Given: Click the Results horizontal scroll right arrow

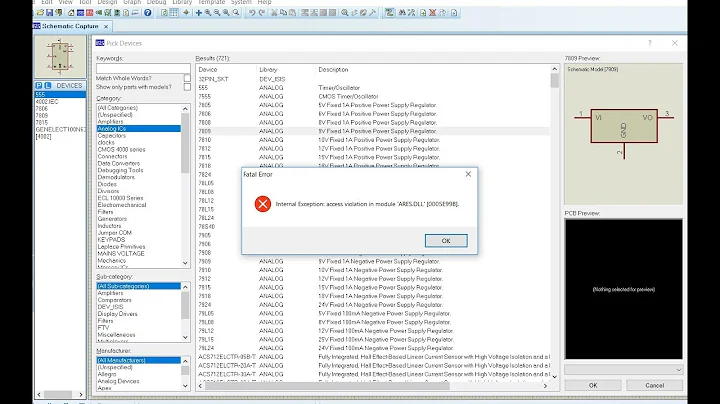Looking at the screenshot, I should [x=545, y=386].
